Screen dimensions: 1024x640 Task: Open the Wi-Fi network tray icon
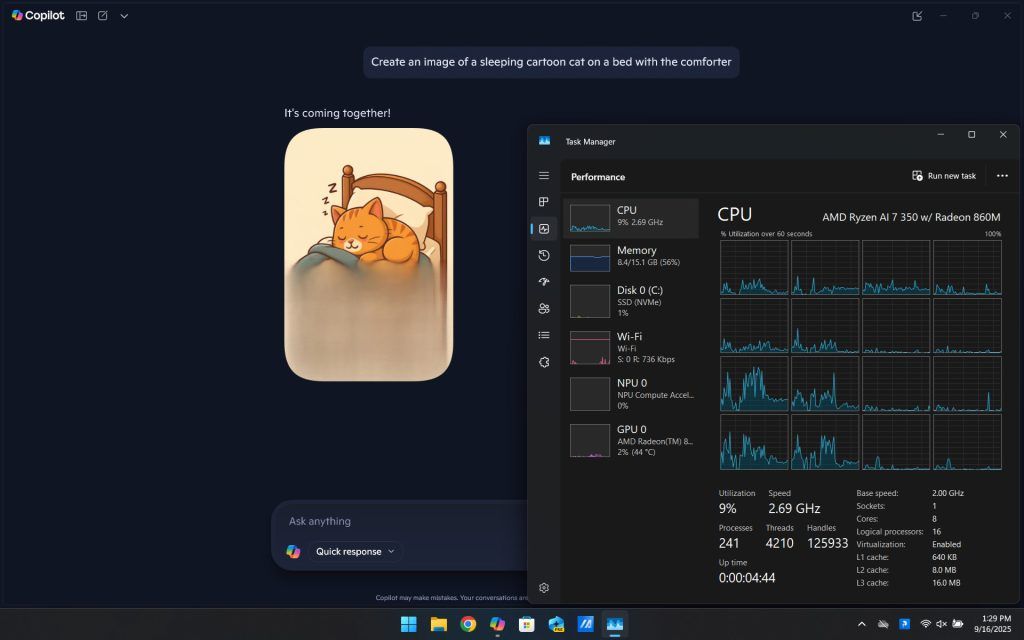coord(925,624)
